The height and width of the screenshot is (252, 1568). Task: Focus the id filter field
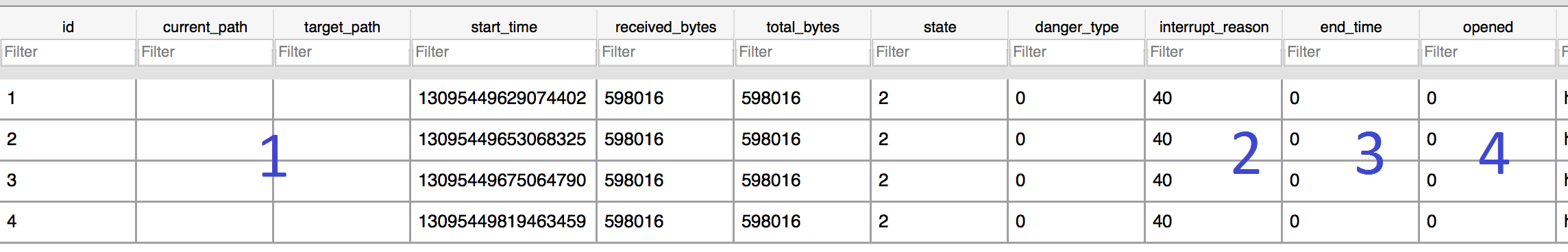point(68,52)
